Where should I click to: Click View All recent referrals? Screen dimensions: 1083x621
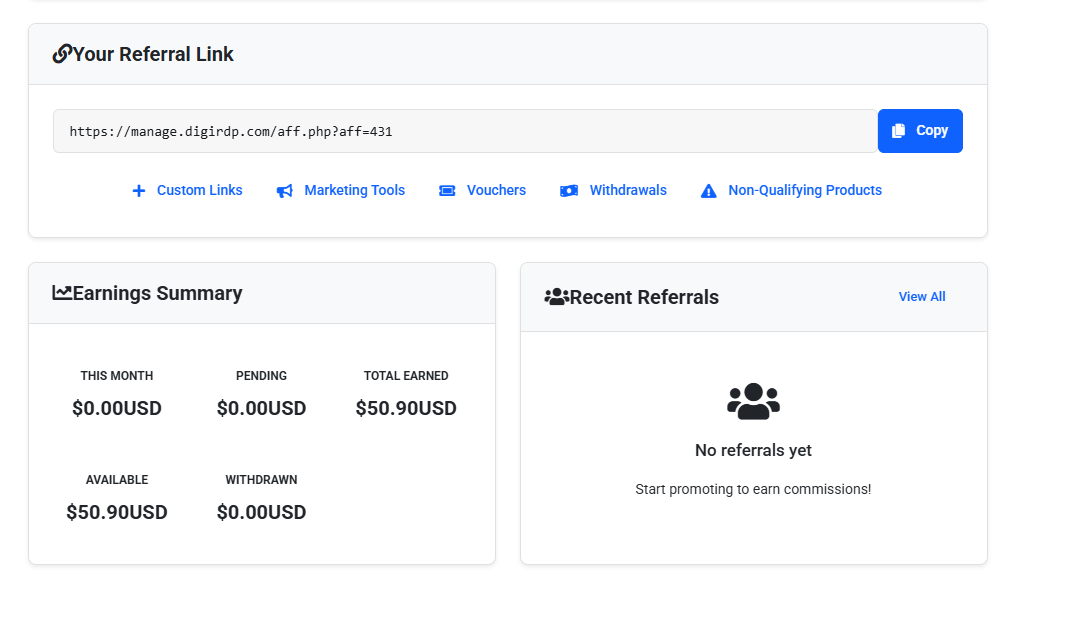[921, 296]
